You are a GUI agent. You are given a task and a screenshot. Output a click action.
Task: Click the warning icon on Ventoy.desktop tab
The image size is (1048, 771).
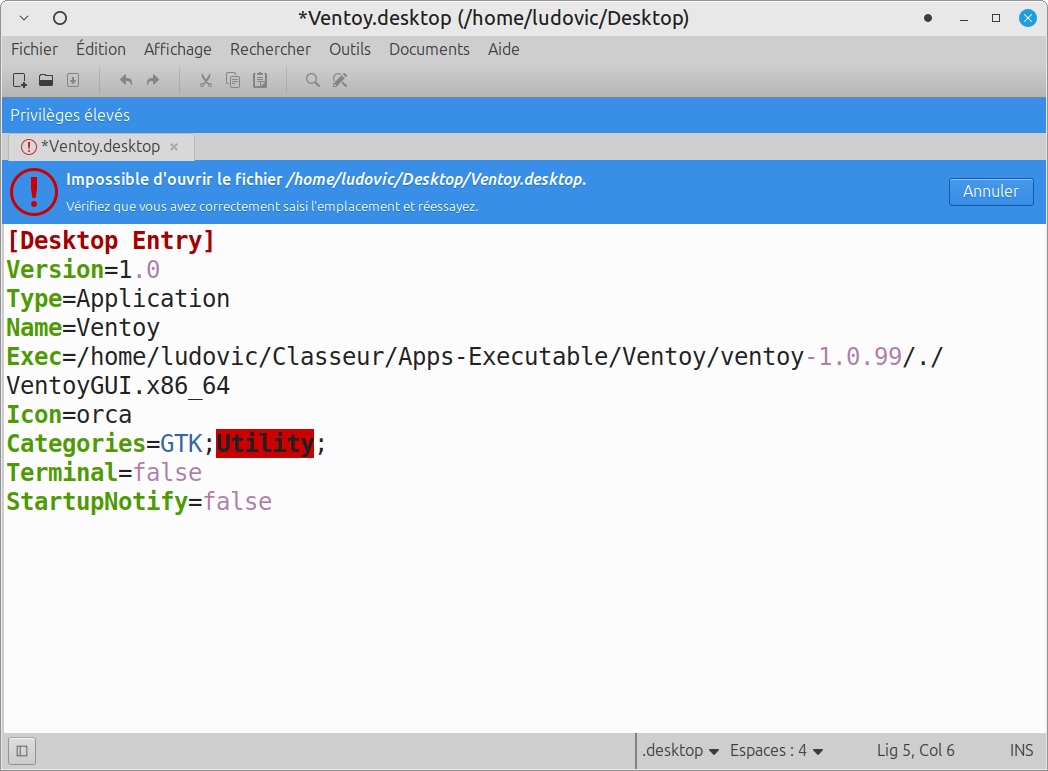point(29,147)
